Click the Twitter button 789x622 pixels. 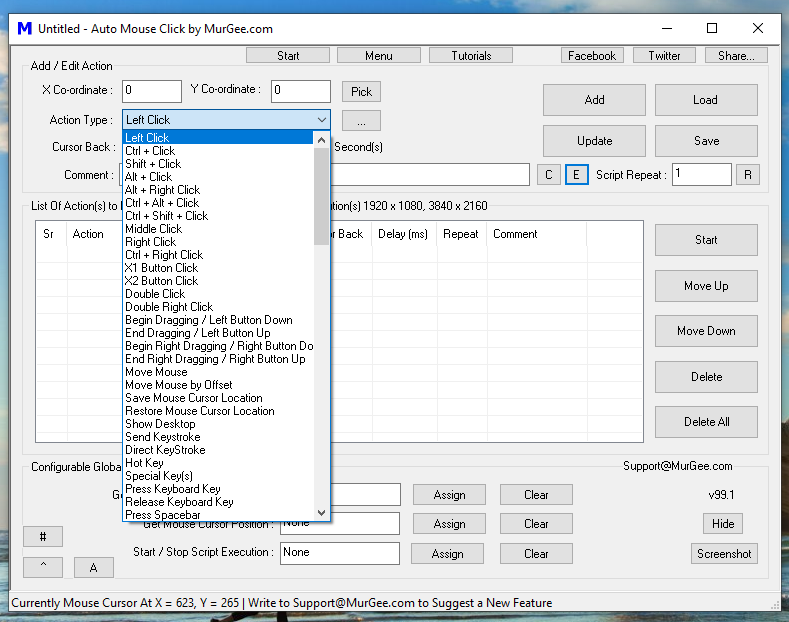(x=664, y=56)
